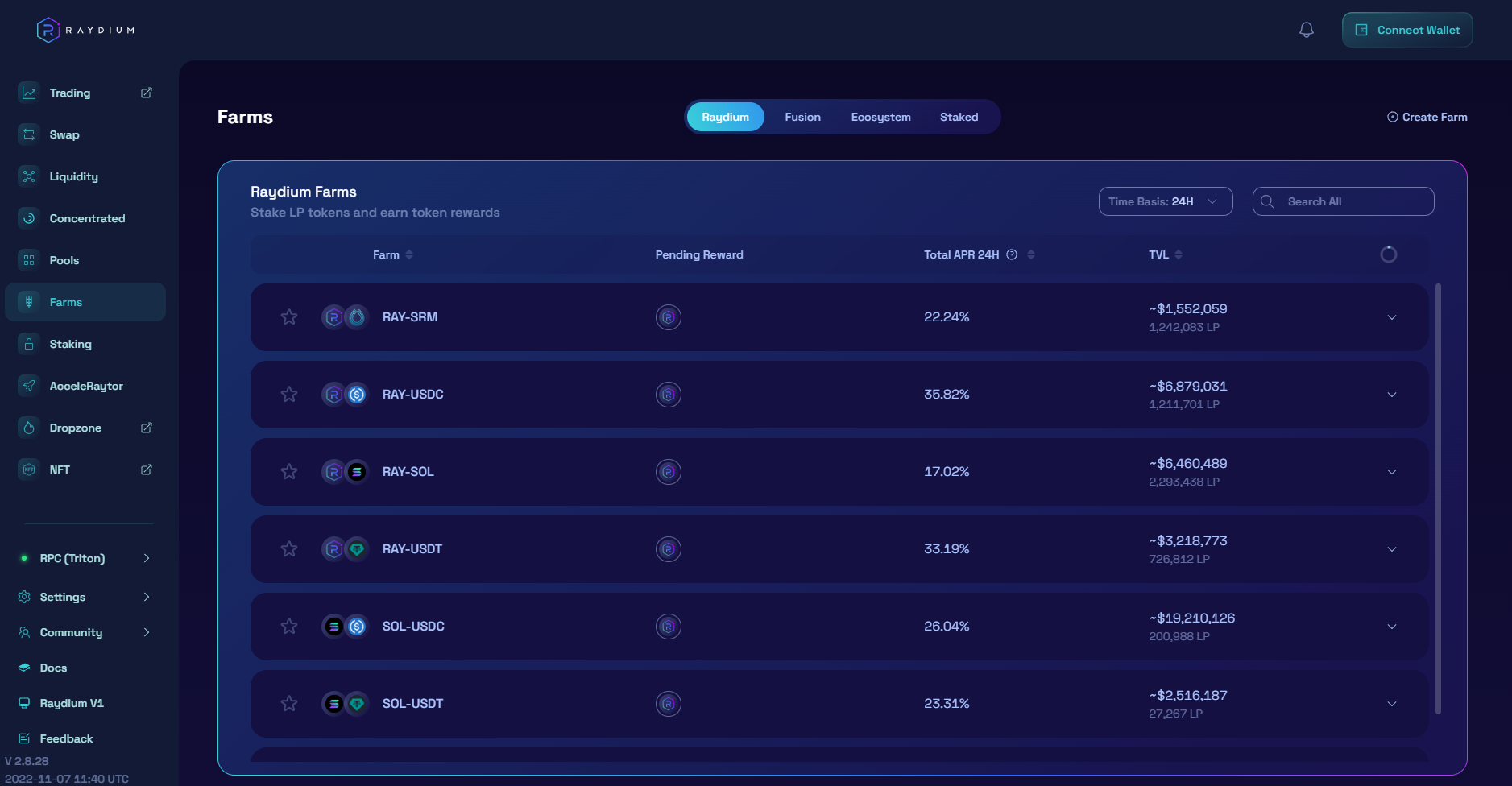The image size is (1512, 786).
Task: Click the refresh circle in the table header
Action: point(1389,254)
